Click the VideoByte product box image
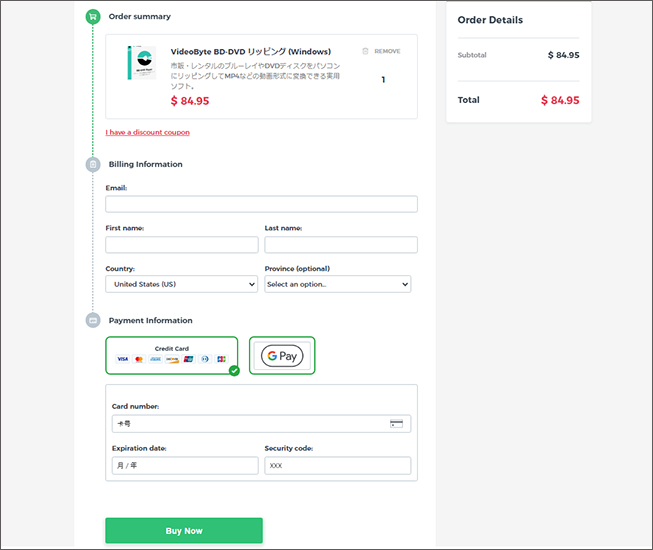The image size is (653, 550). click(142, 62)
